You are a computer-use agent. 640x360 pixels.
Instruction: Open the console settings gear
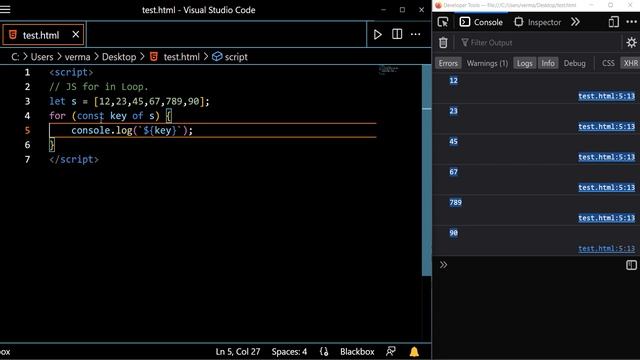point(631,42)
